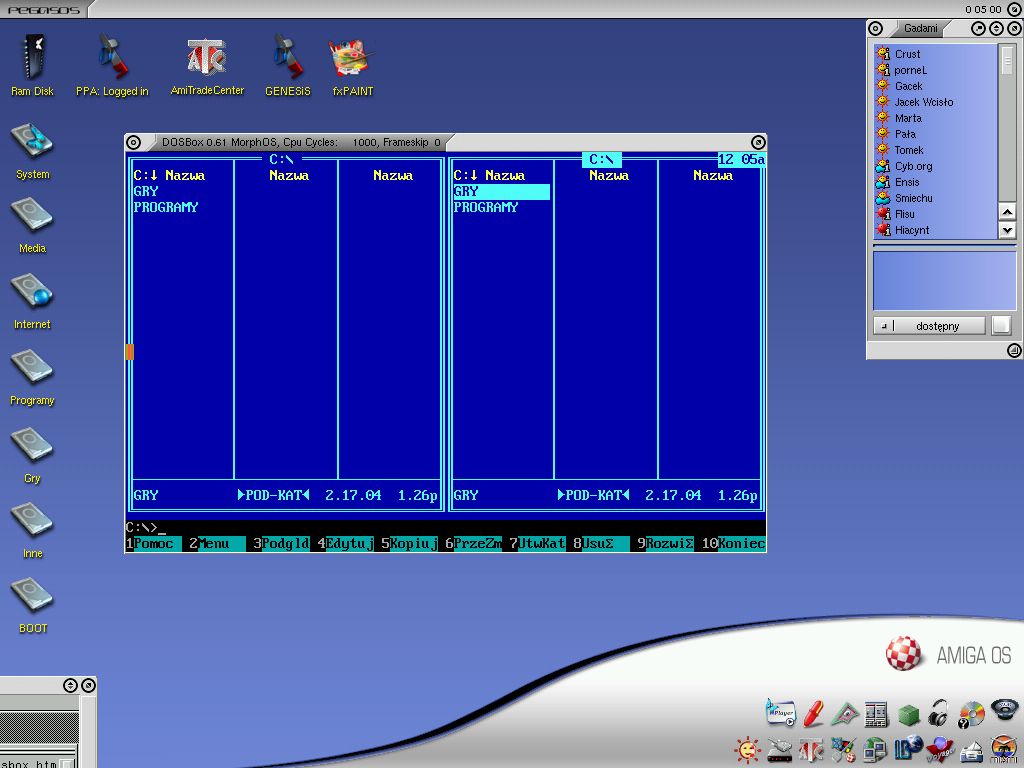Click the modem dock icon
Image resolution: width=1024 pixels, height=768 pixels.
tap(779, 752)
